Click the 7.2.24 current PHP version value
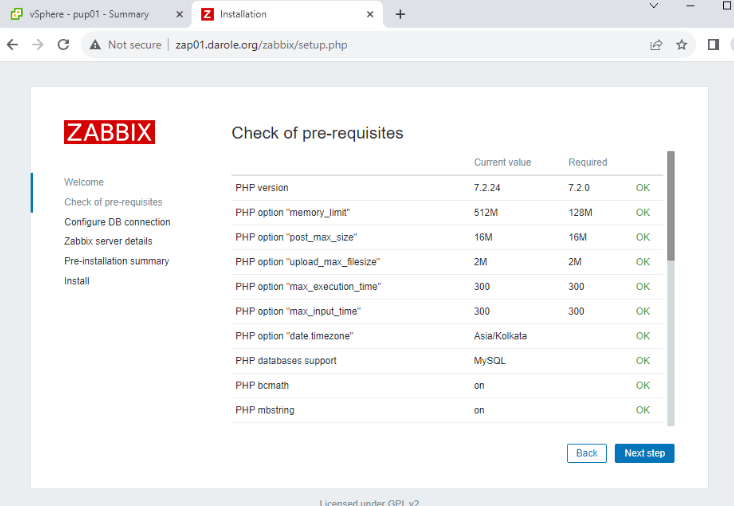Viewport: 734px width, 506px height. [487, 188]
